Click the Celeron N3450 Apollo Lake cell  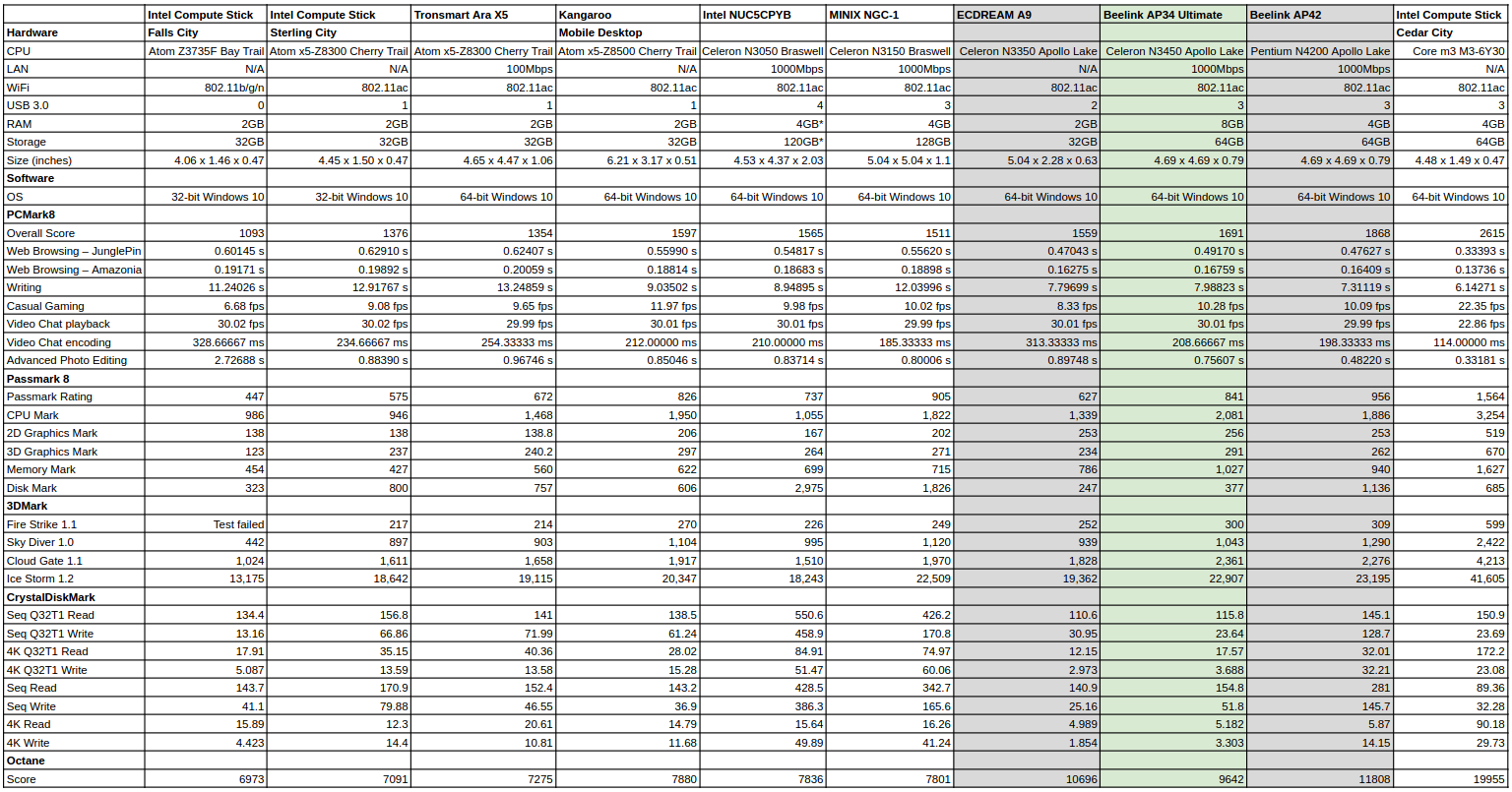[x=1175, y=51]
